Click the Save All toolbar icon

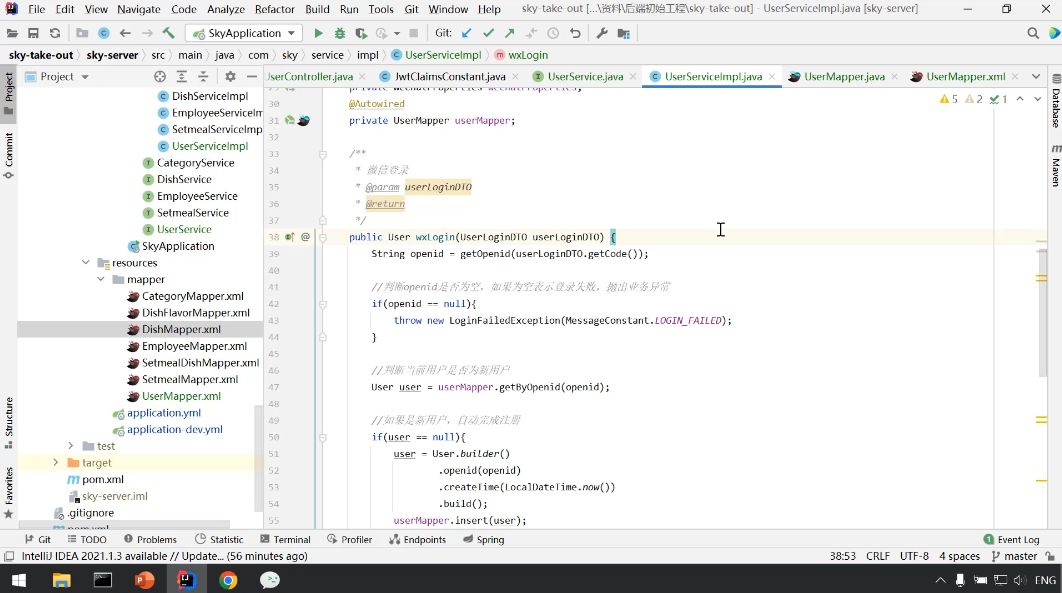(33, 33)
